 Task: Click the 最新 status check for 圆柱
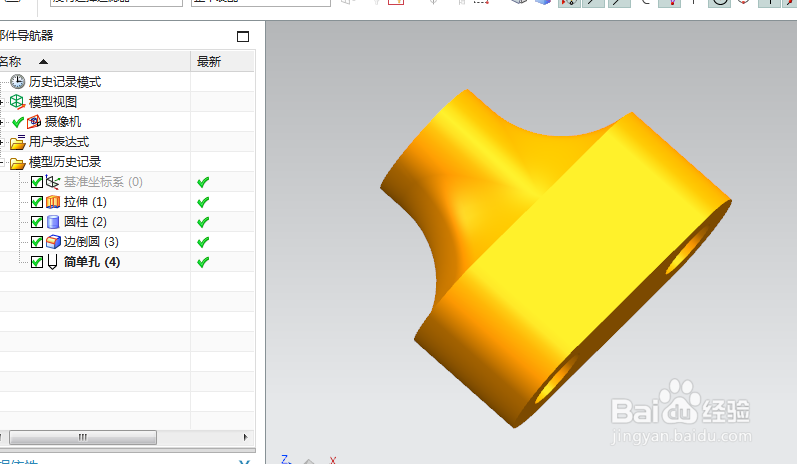[x=203, y=222]
